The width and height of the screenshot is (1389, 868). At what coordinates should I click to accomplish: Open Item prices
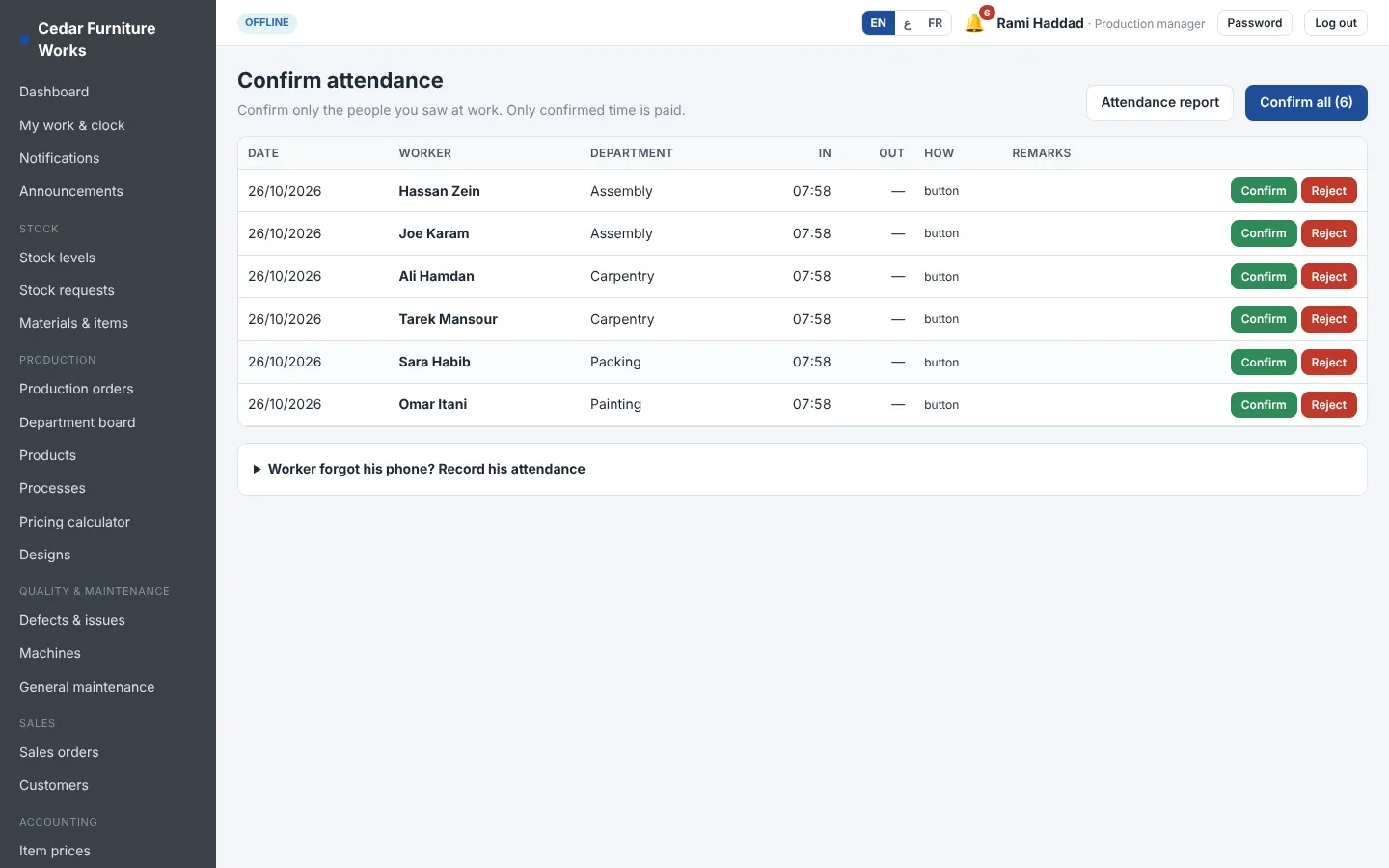pos(108,851)
